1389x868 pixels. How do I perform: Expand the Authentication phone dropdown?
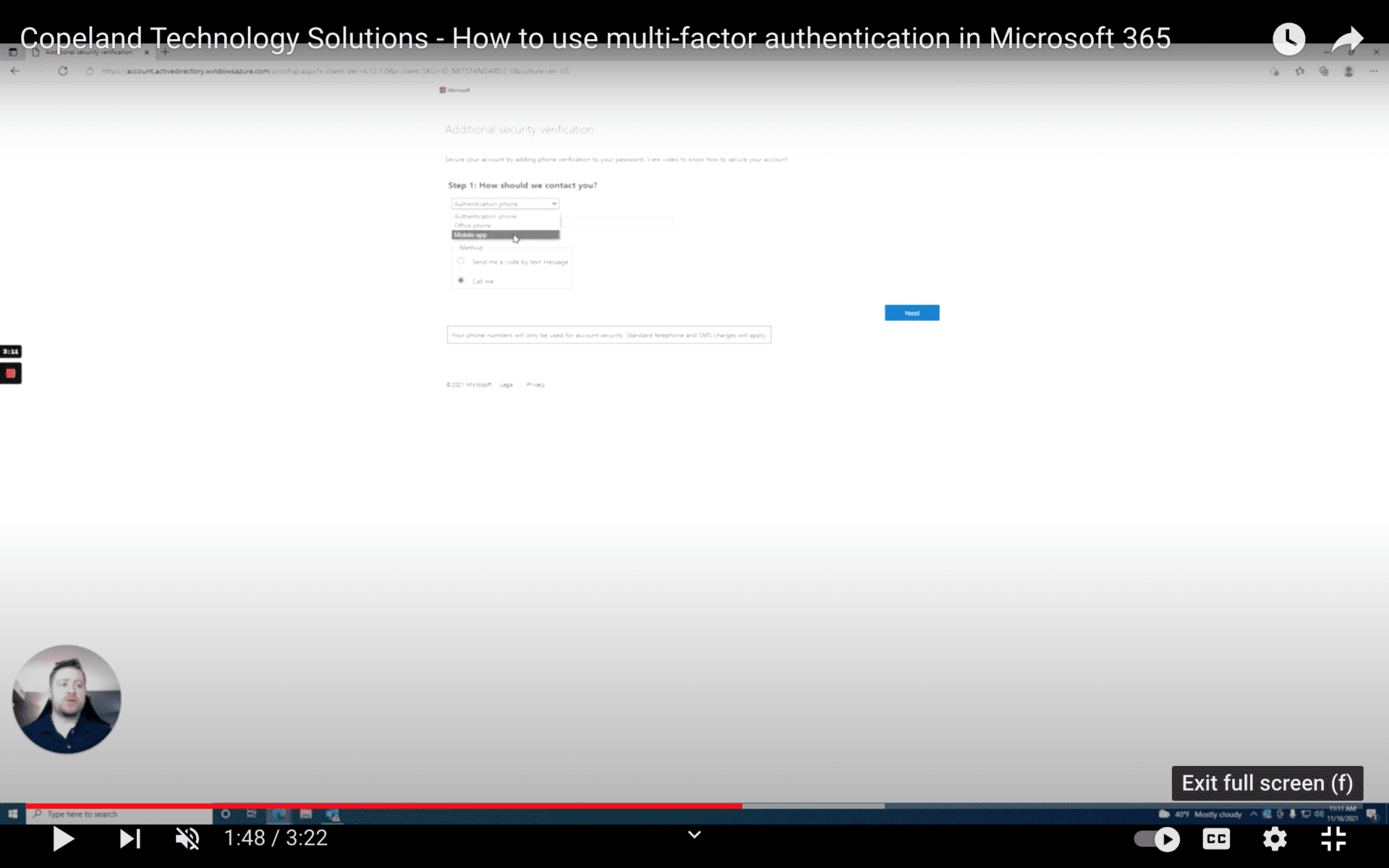[x=505, y=204]
